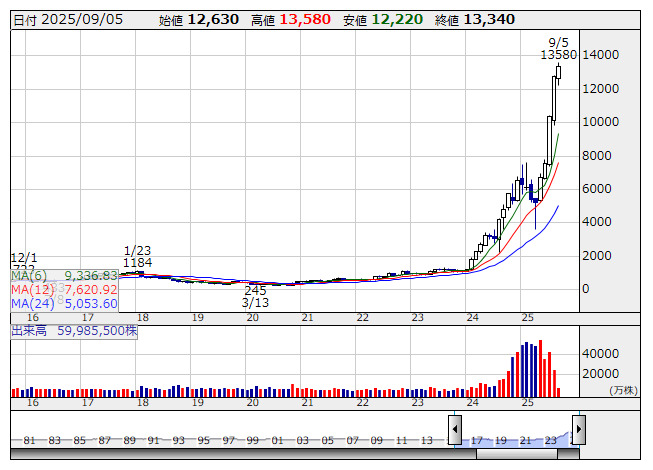The width and height of the screenshot is (653, 470).
Task: Click year 01 on the overview timeline
Action: click(x=277, y=440)
